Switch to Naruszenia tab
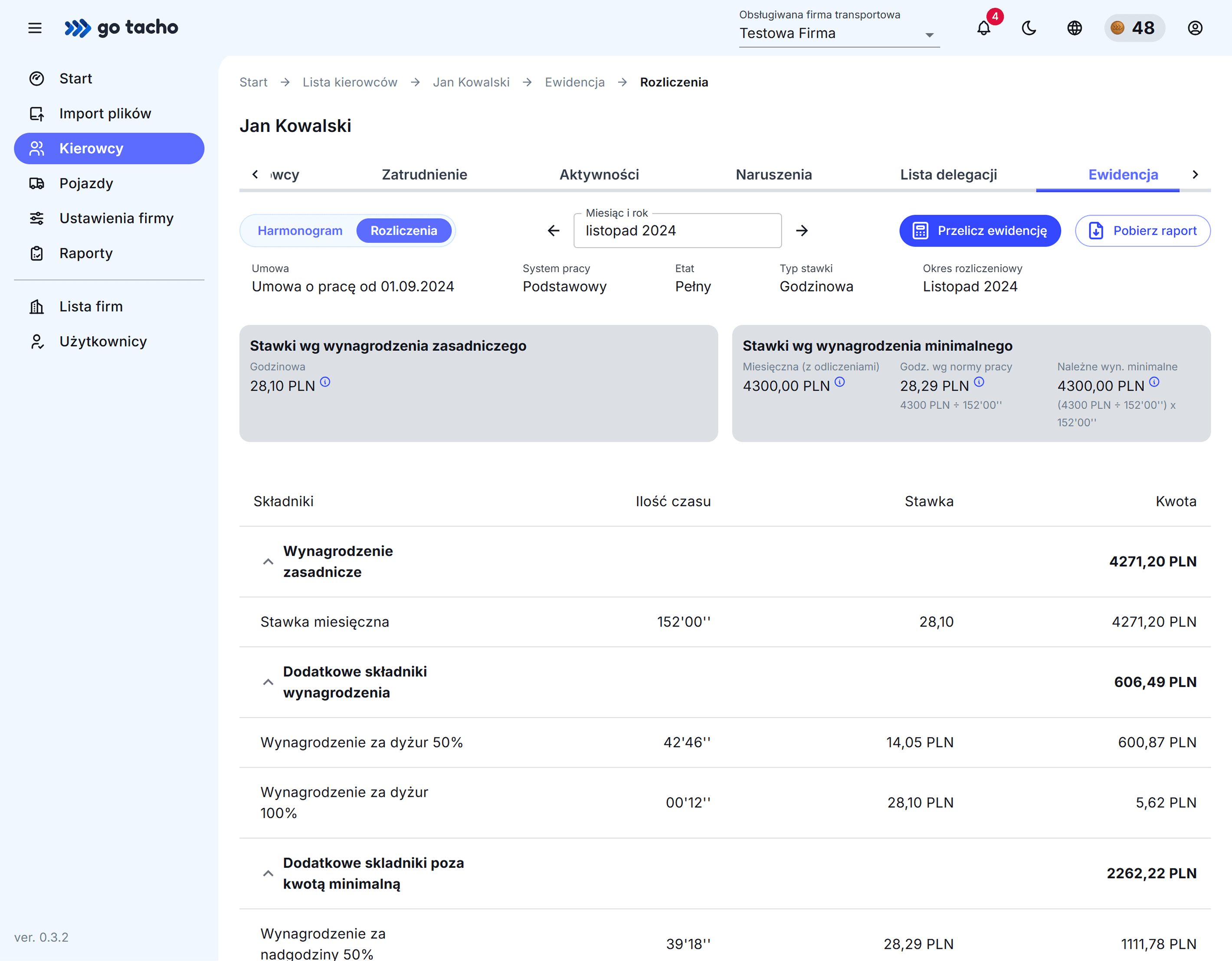This screenshot has height=961, width=1232. pyautogui.click(x=773, y=175)
